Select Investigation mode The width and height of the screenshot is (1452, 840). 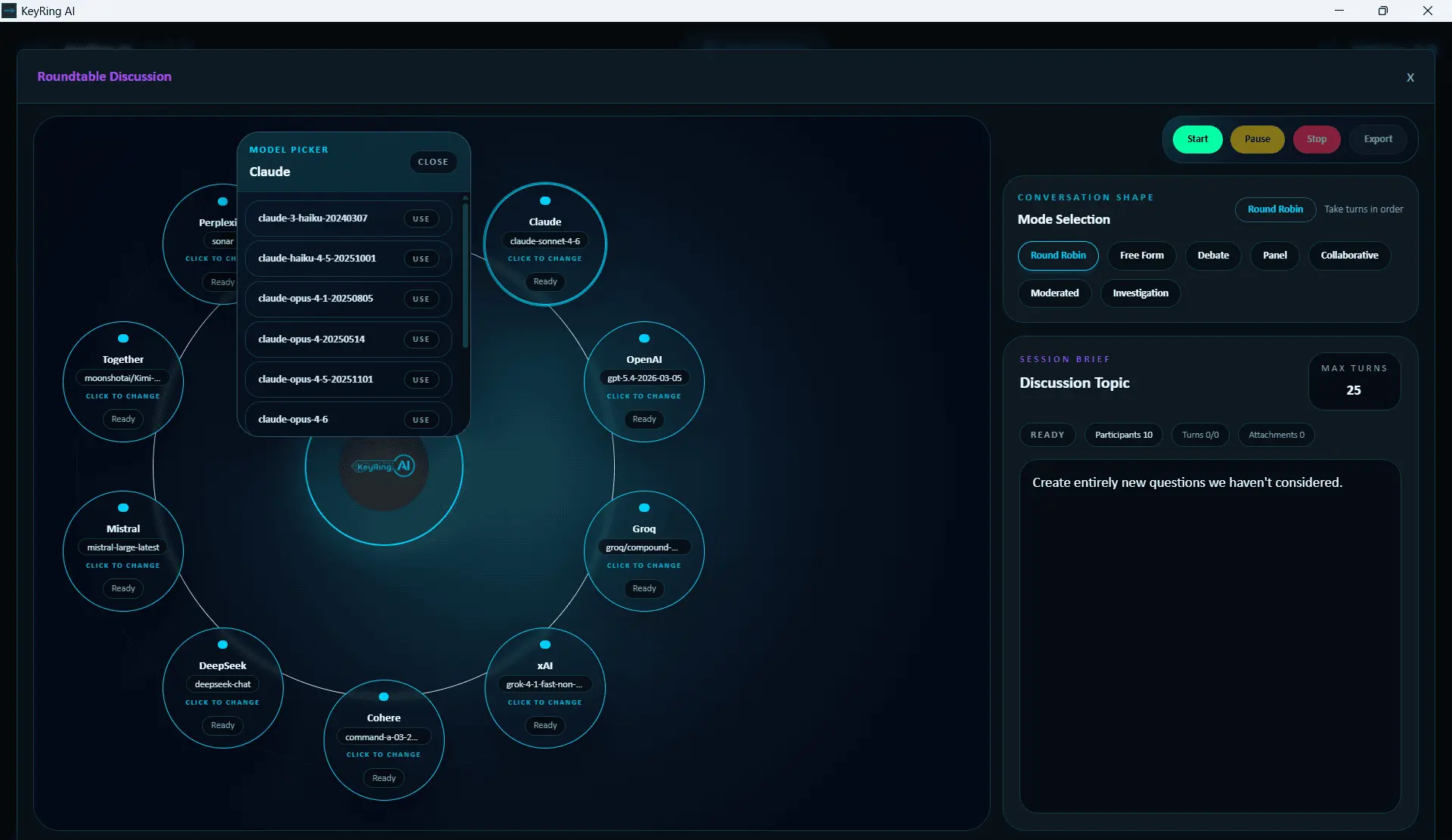pos(1140,293)
